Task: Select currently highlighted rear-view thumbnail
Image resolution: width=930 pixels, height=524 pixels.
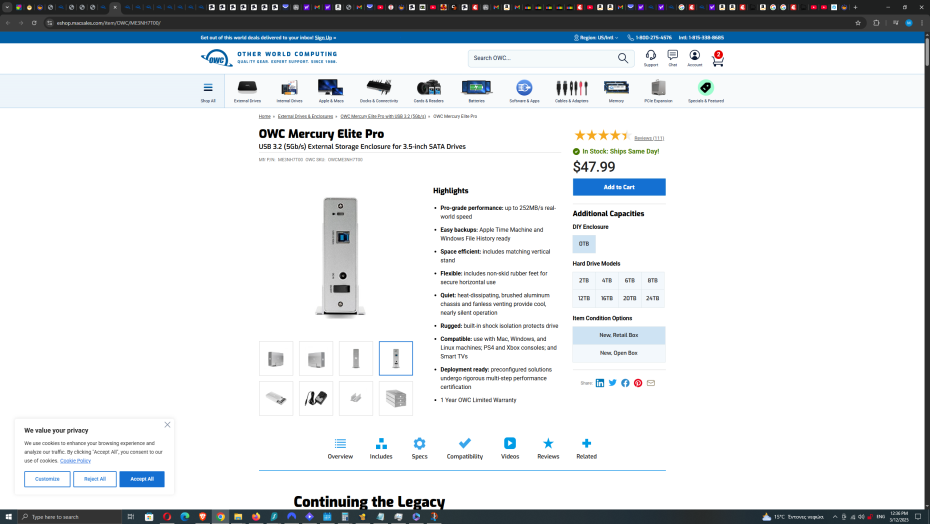Action: tap(396, 358)
